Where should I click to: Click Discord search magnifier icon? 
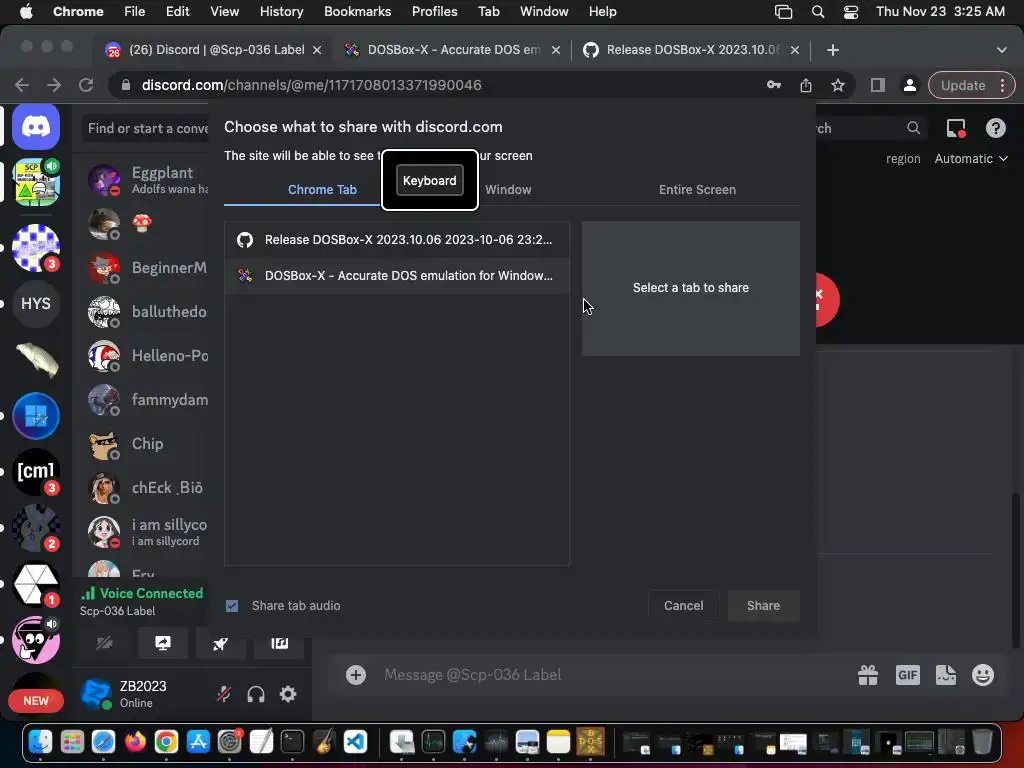pos(914,128)
